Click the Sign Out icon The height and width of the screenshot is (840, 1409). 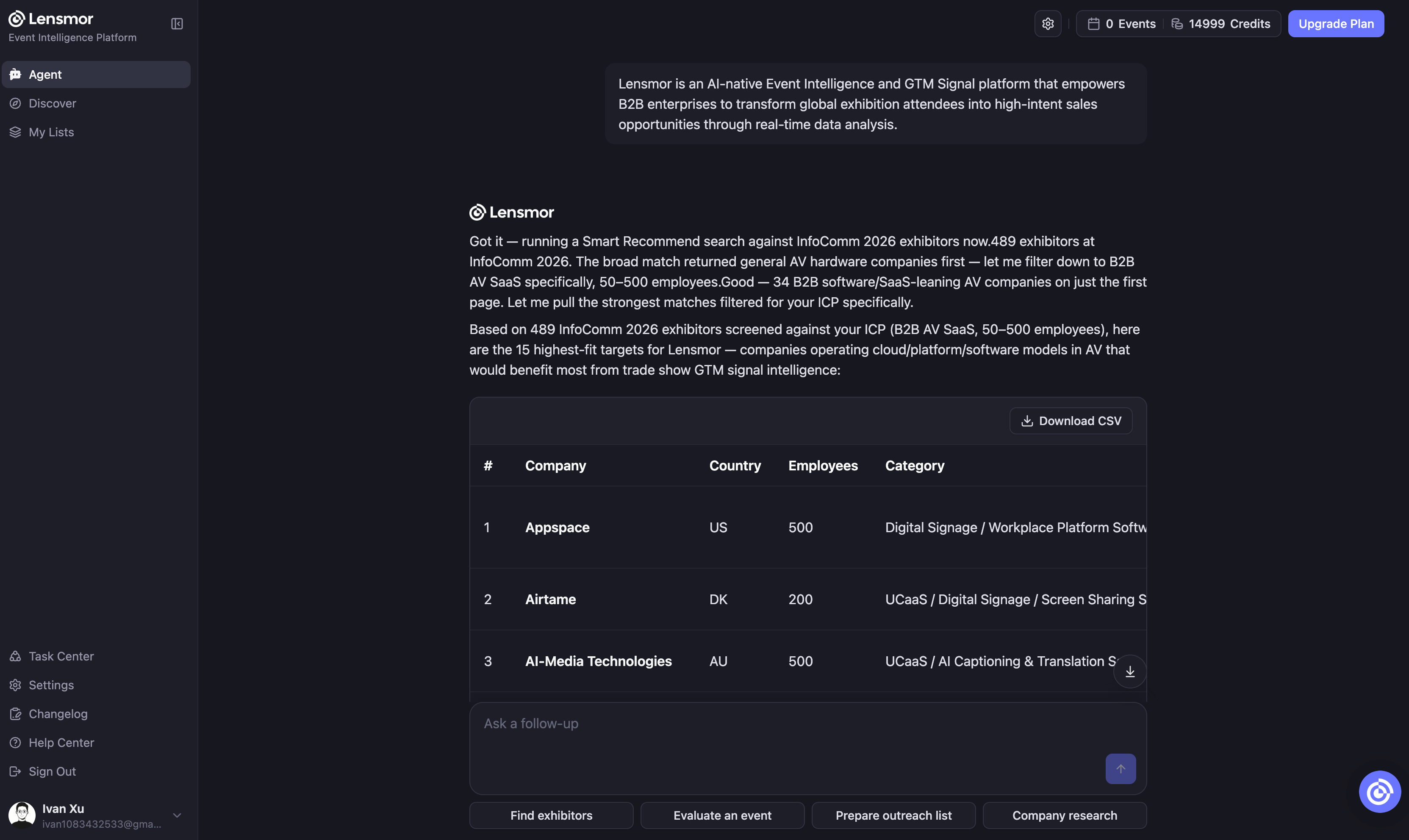pos(15,771)
